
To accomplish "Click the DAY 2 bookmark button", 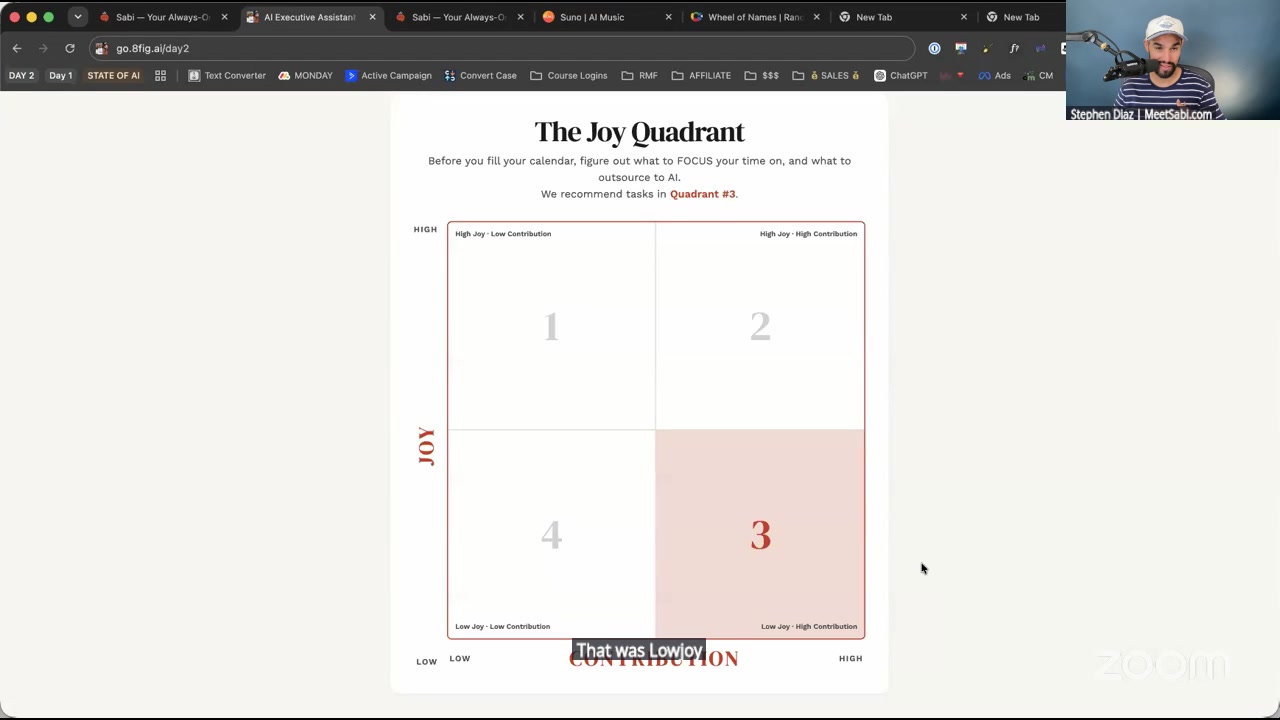I will [x=22, y=75].
